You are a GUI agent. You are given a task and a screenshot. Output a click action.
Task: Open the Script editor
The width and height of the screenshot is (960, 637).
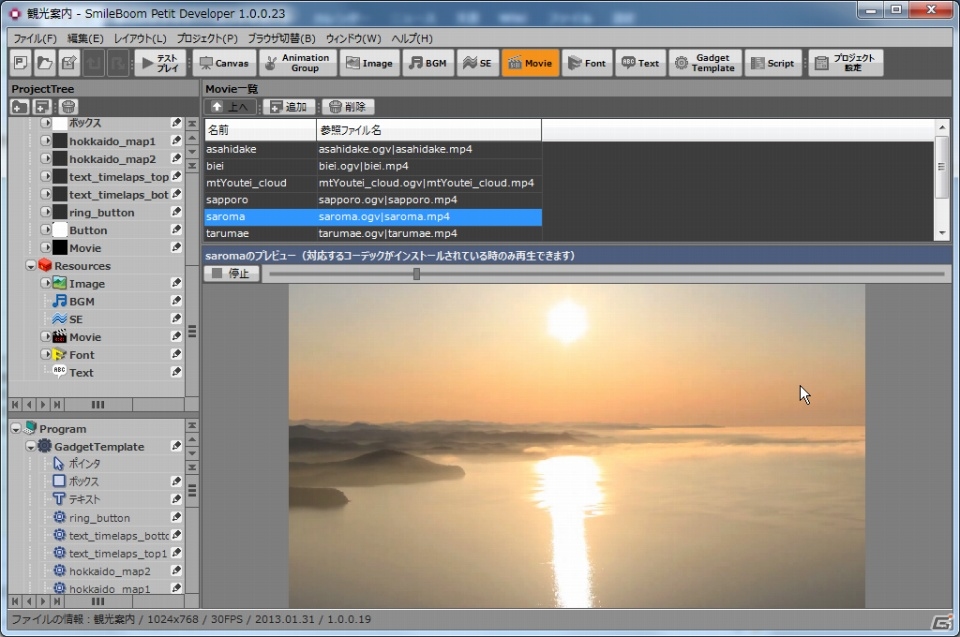773,62
